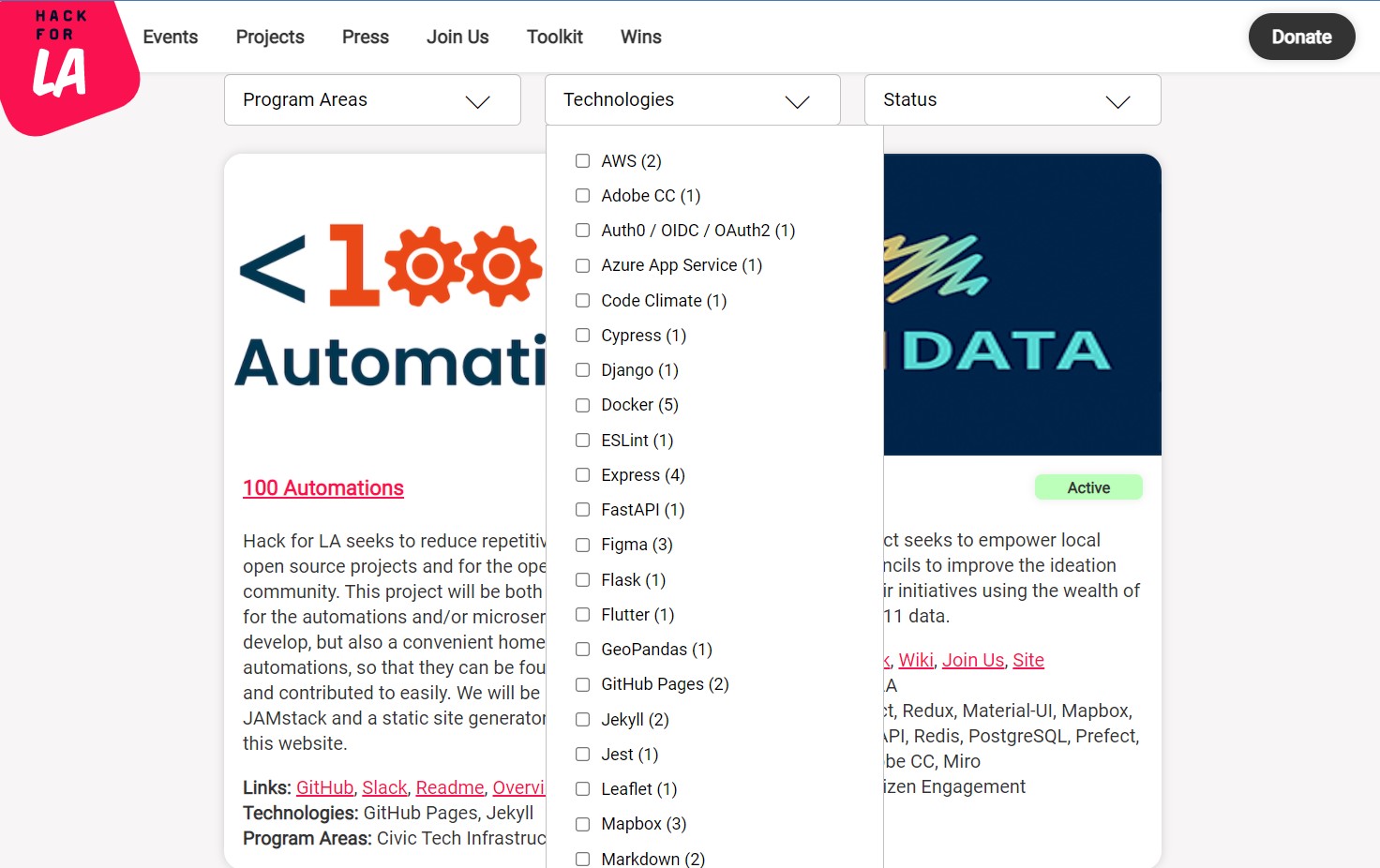Tick the FastAPI (1) checkbox
The image size is (1380, 868).
(582, 510)
